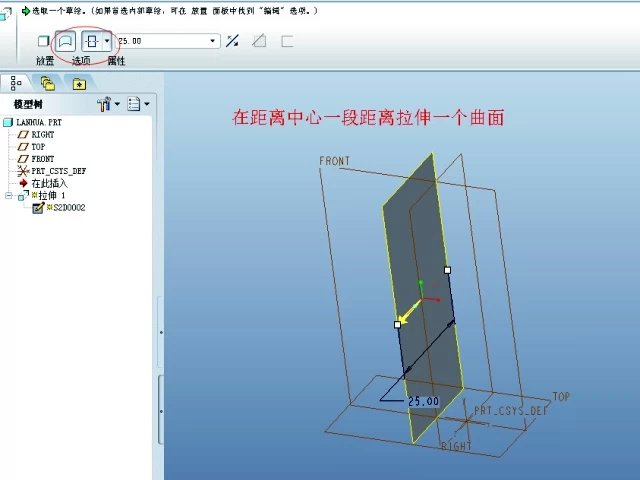Open the 属性 properties panel

click(116, 61)
